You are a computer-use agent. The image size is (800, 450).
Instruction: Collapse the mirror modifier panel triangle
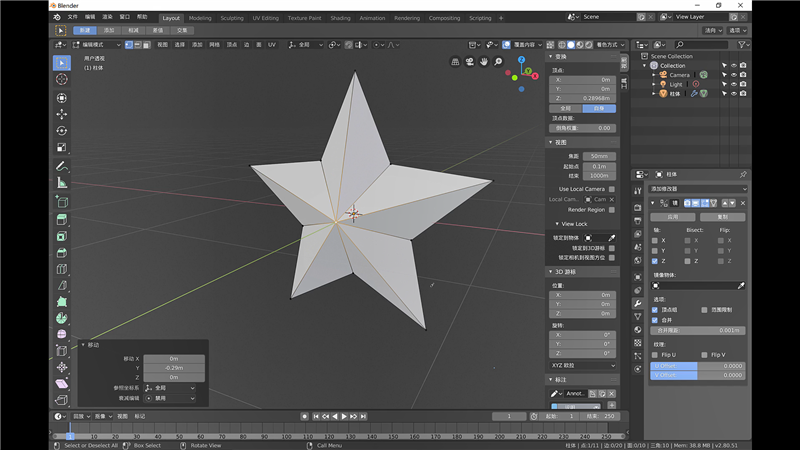coord(653,203)
